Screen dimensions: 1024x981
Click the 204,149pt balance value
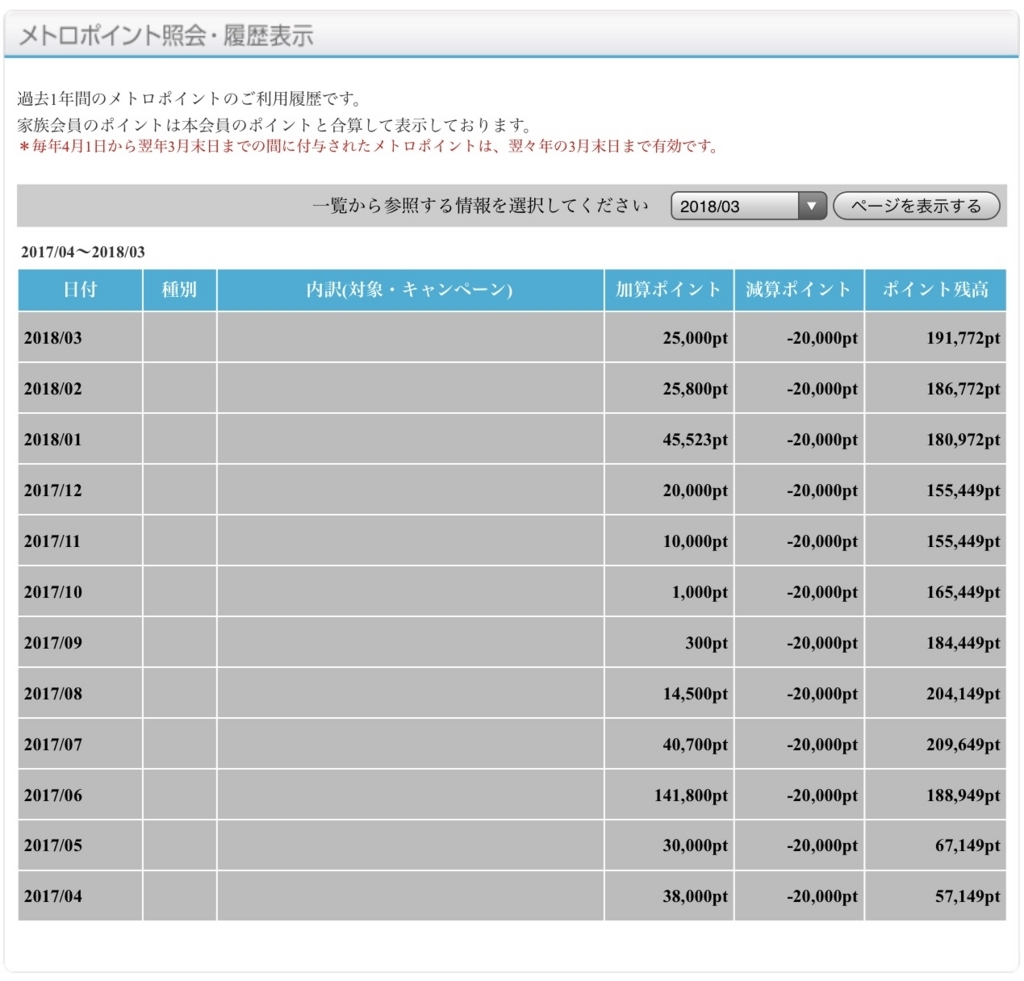tap(963, 694)
